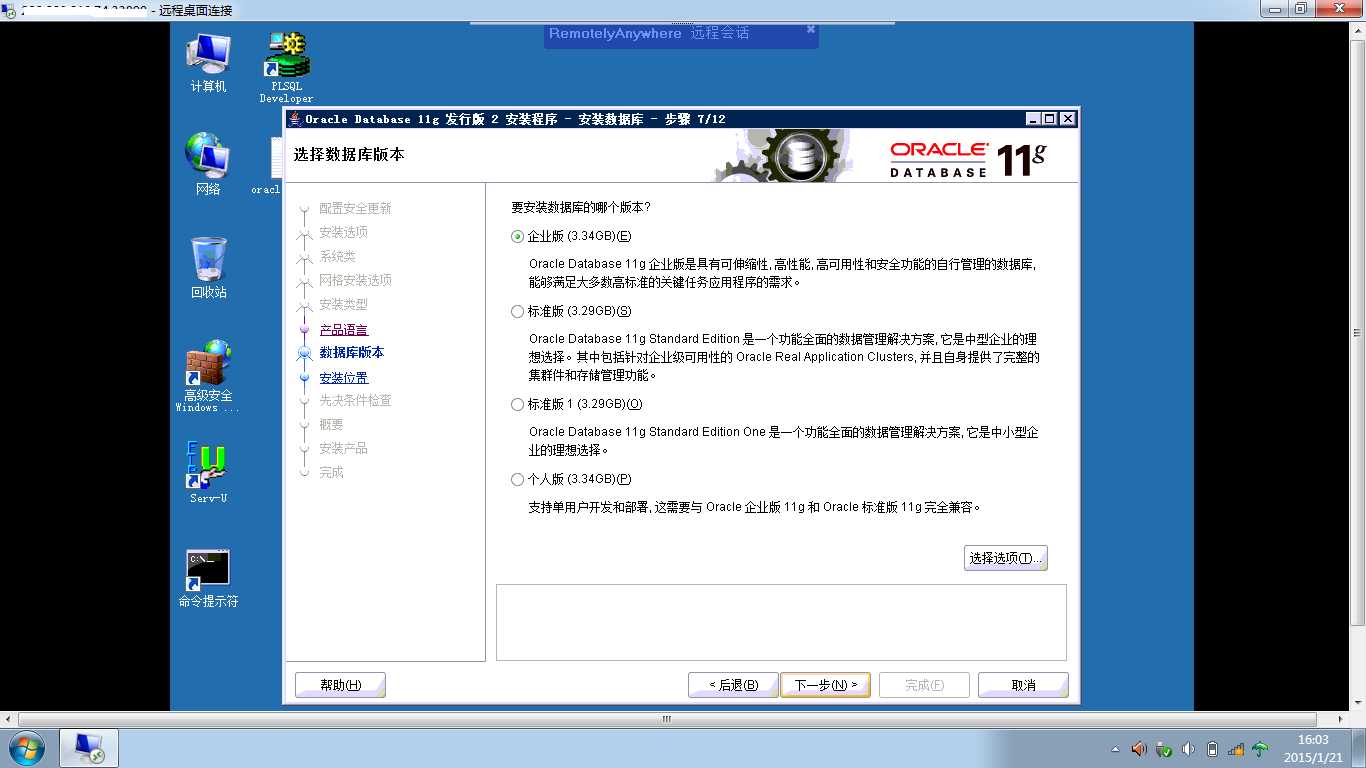
Task: Click the greyed 完成(F) button
Action: coord(924,685)
